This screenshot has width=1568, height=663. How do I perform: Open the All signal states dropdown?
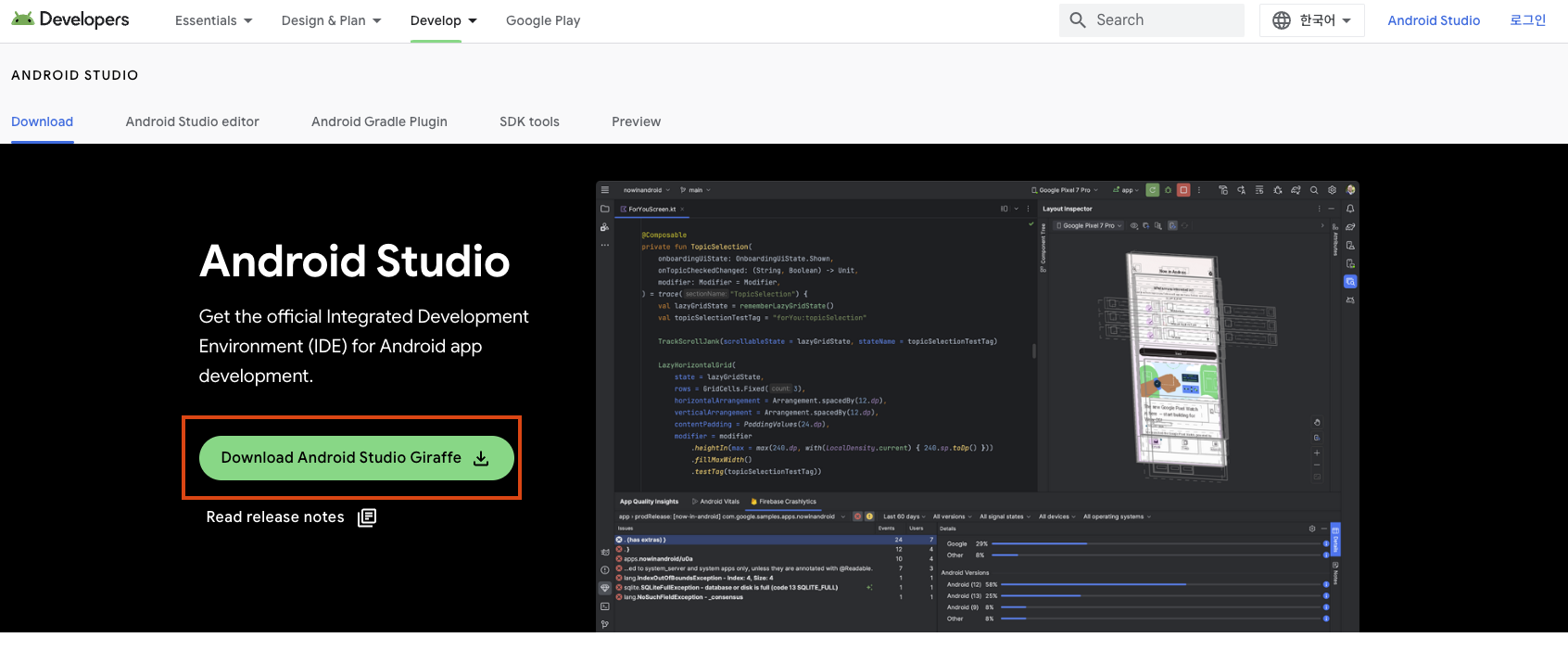[x=1005, y=516]
